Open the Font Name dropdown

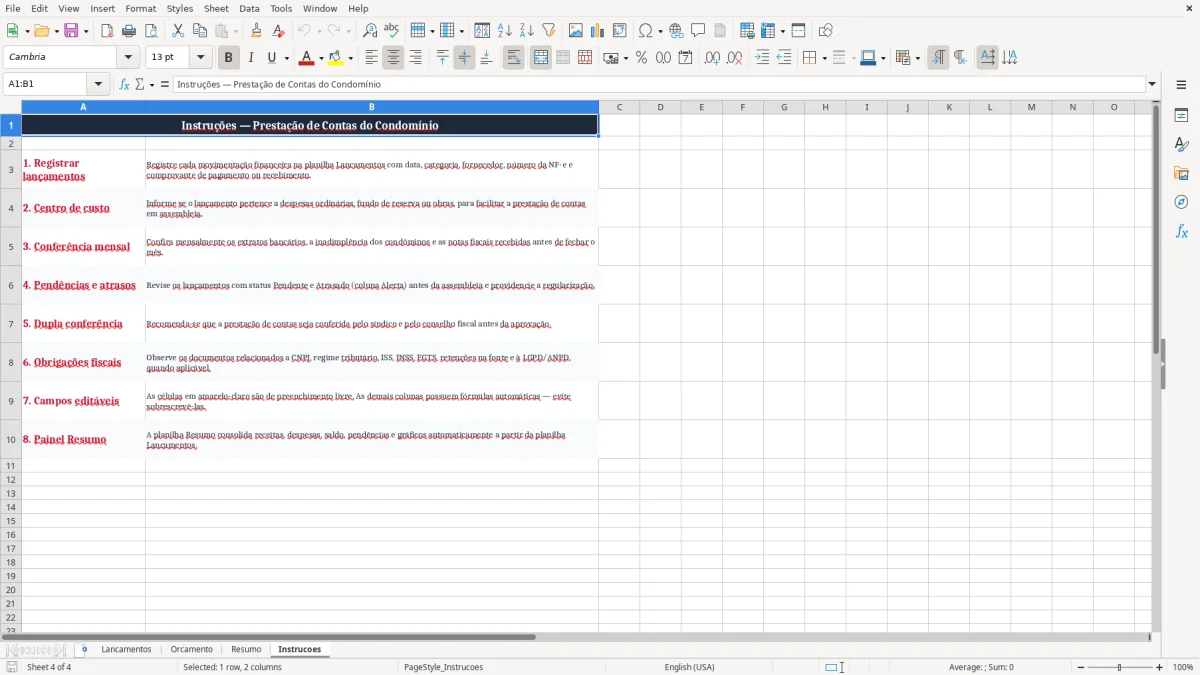pos(128,58)
